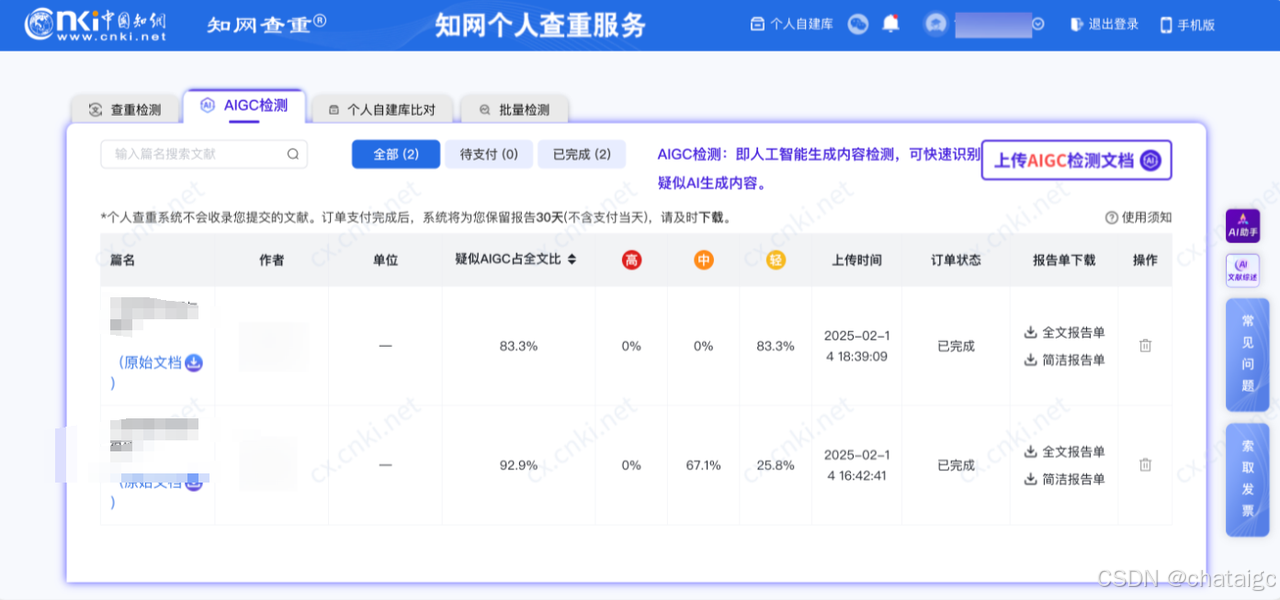This screenshot has height=600, width=1280.
Task: Click the chat bubble icon in the header
Action: pyautogui.click(x=857, y=24)
